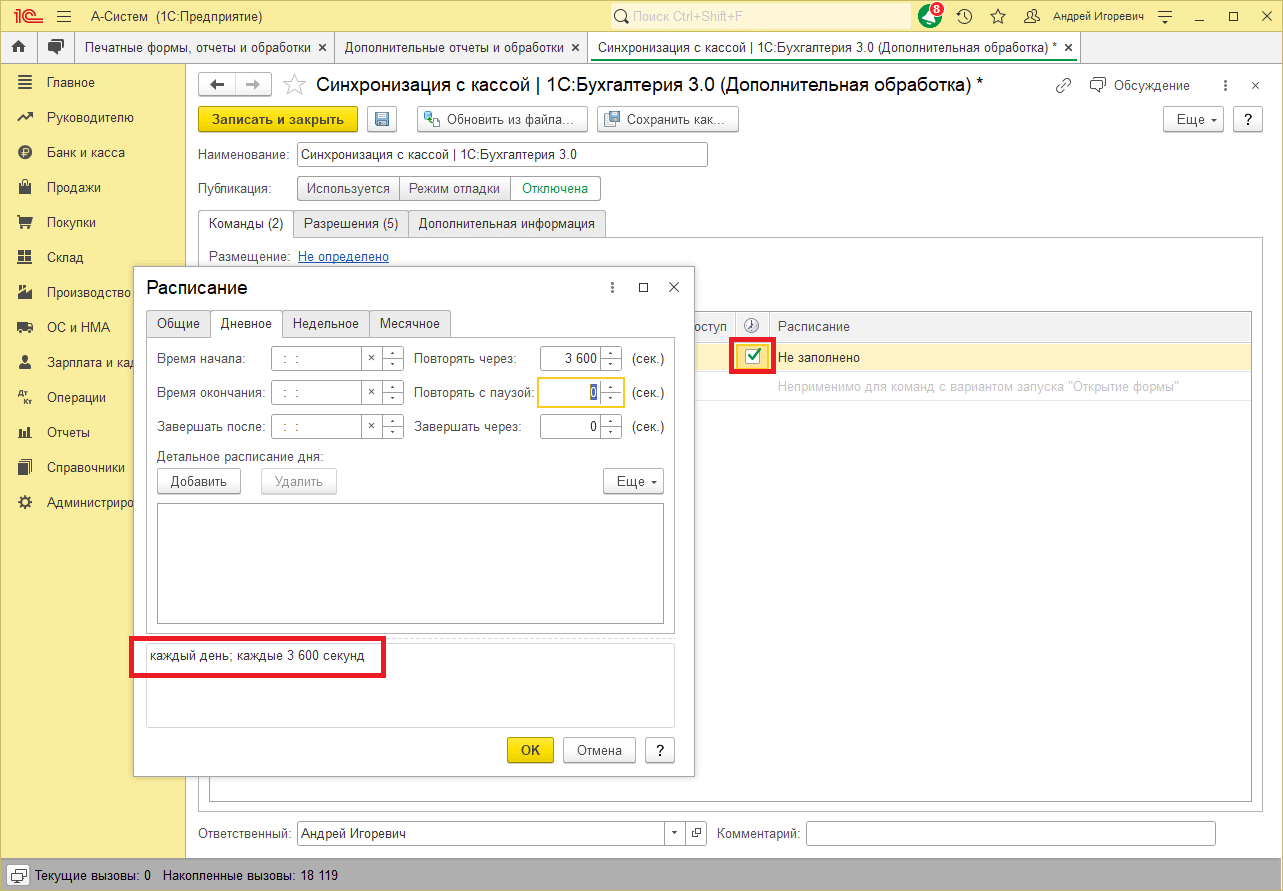This screenshot has height=891, width=1283.
Task: Adjust the Время начала spinner
Action: pos(392,358)
